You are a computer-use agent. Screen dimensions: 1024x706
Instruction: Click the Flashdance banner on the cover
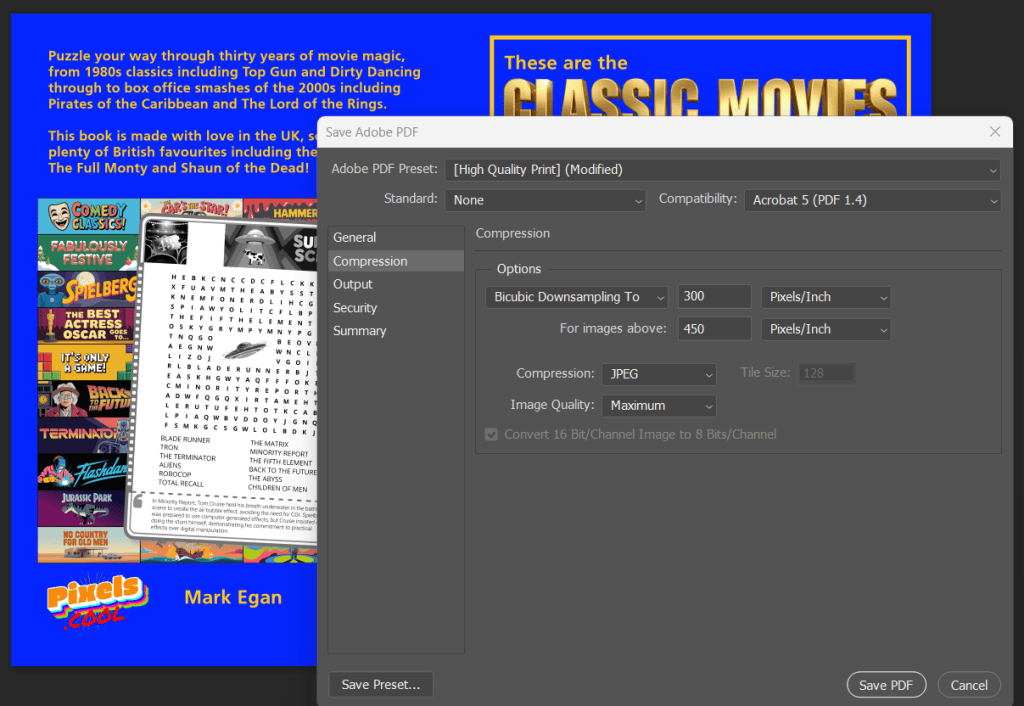[x=83, y=472]
